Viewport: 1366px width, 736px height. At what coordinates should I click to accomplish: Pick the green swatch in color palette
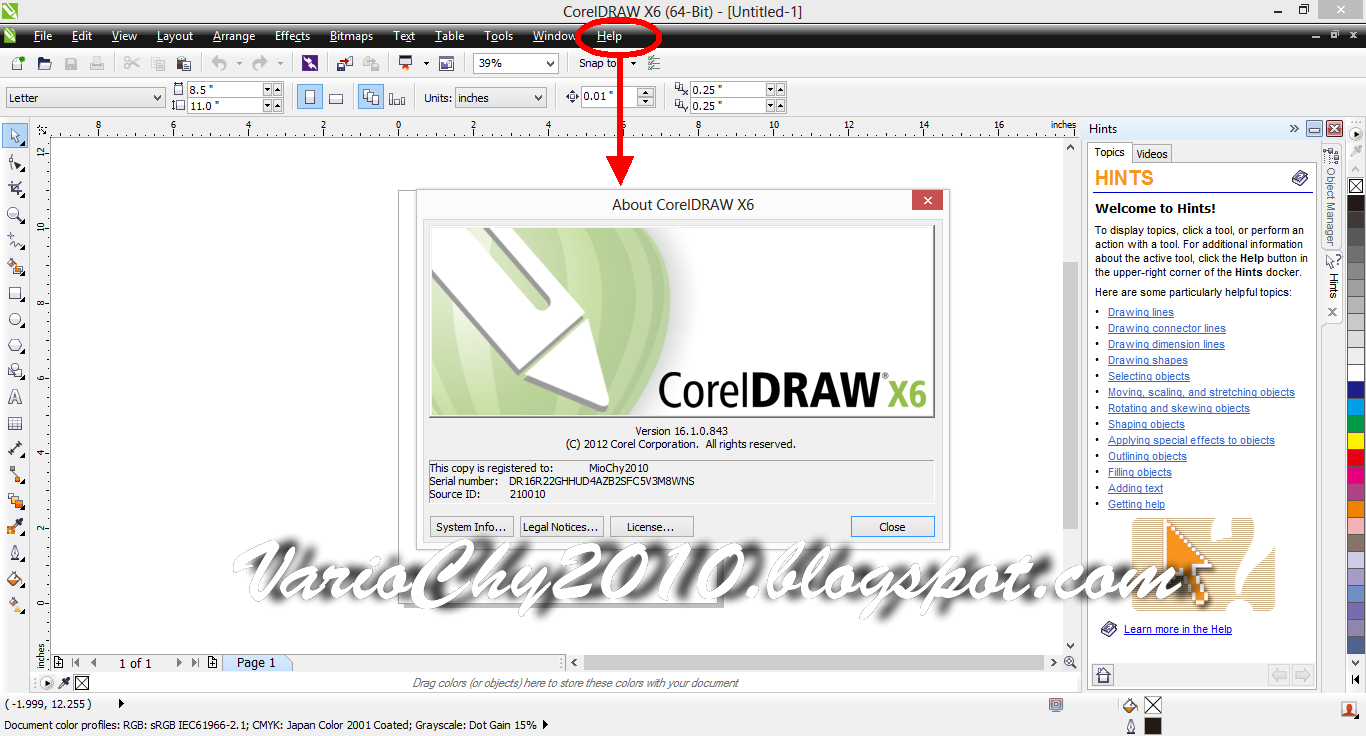click(x=1356, y=423)
